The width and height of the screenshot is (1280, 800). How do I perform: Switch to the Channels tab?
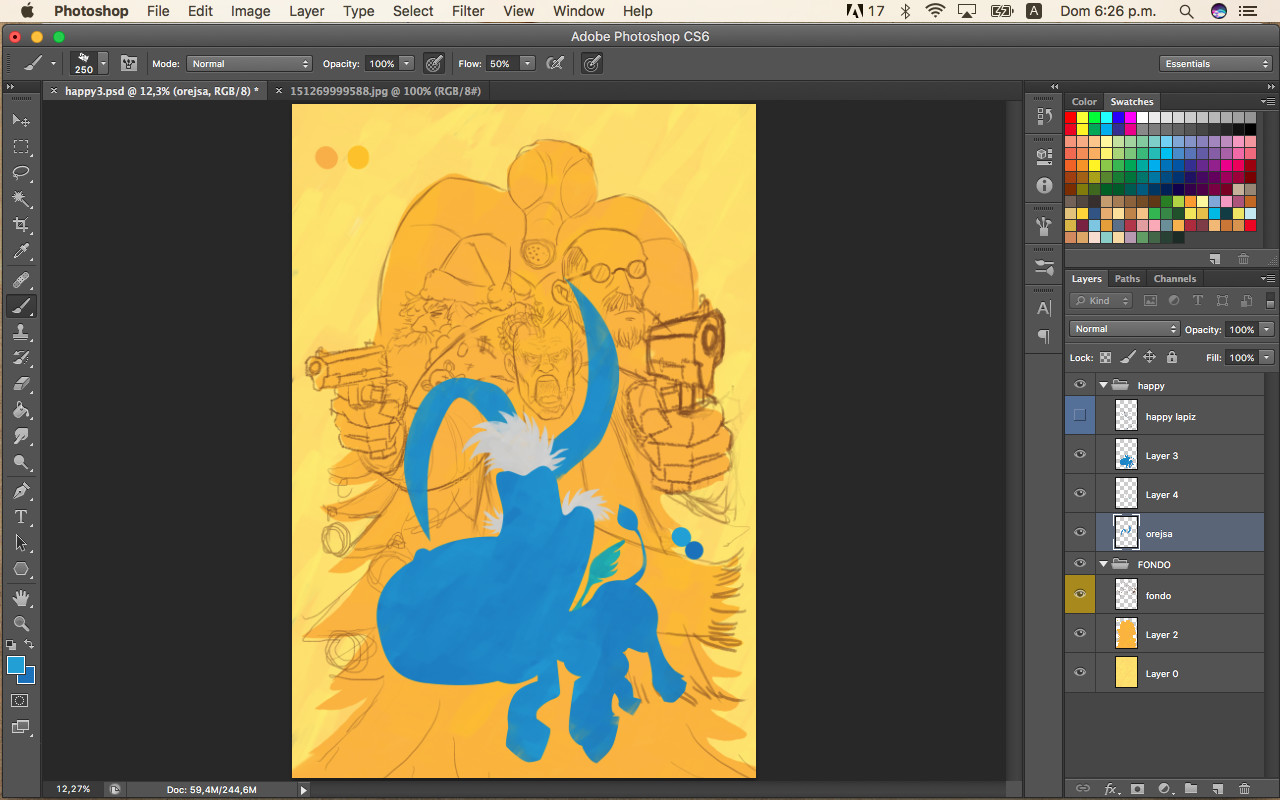pyautogui.click(x=1174, y=279)
